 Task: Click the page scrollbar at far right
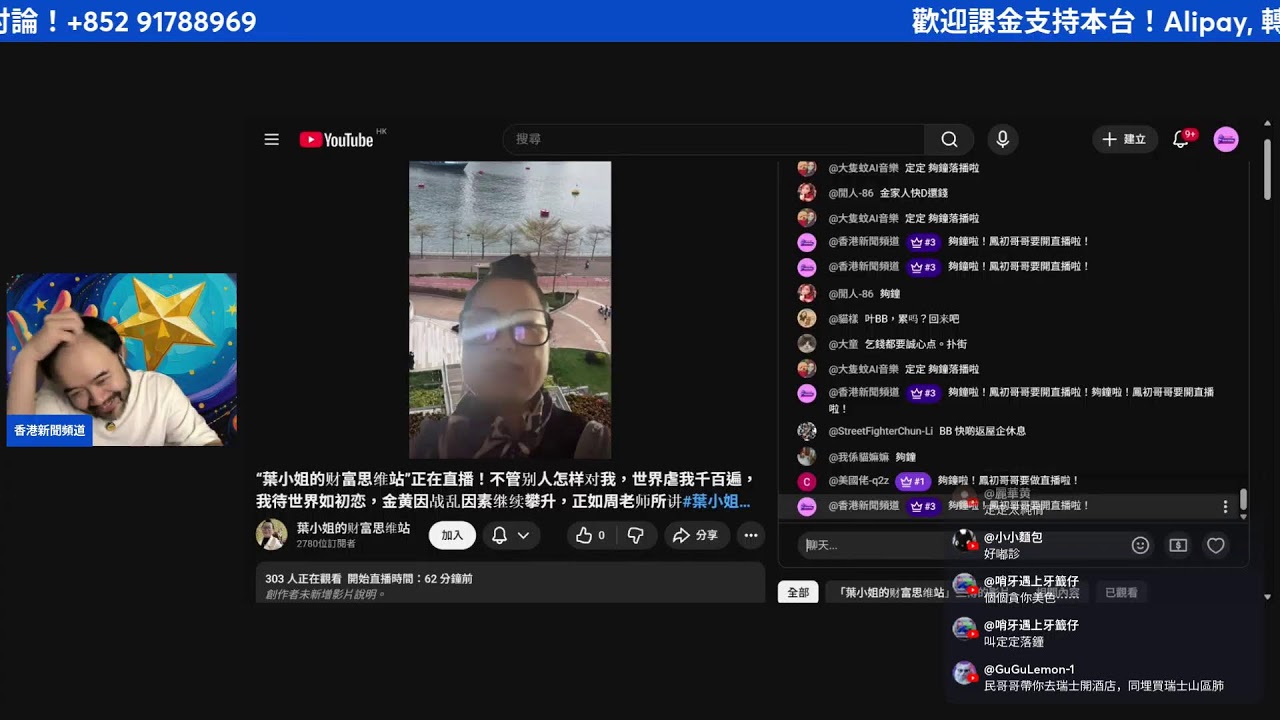click(x=1268, y=170)
